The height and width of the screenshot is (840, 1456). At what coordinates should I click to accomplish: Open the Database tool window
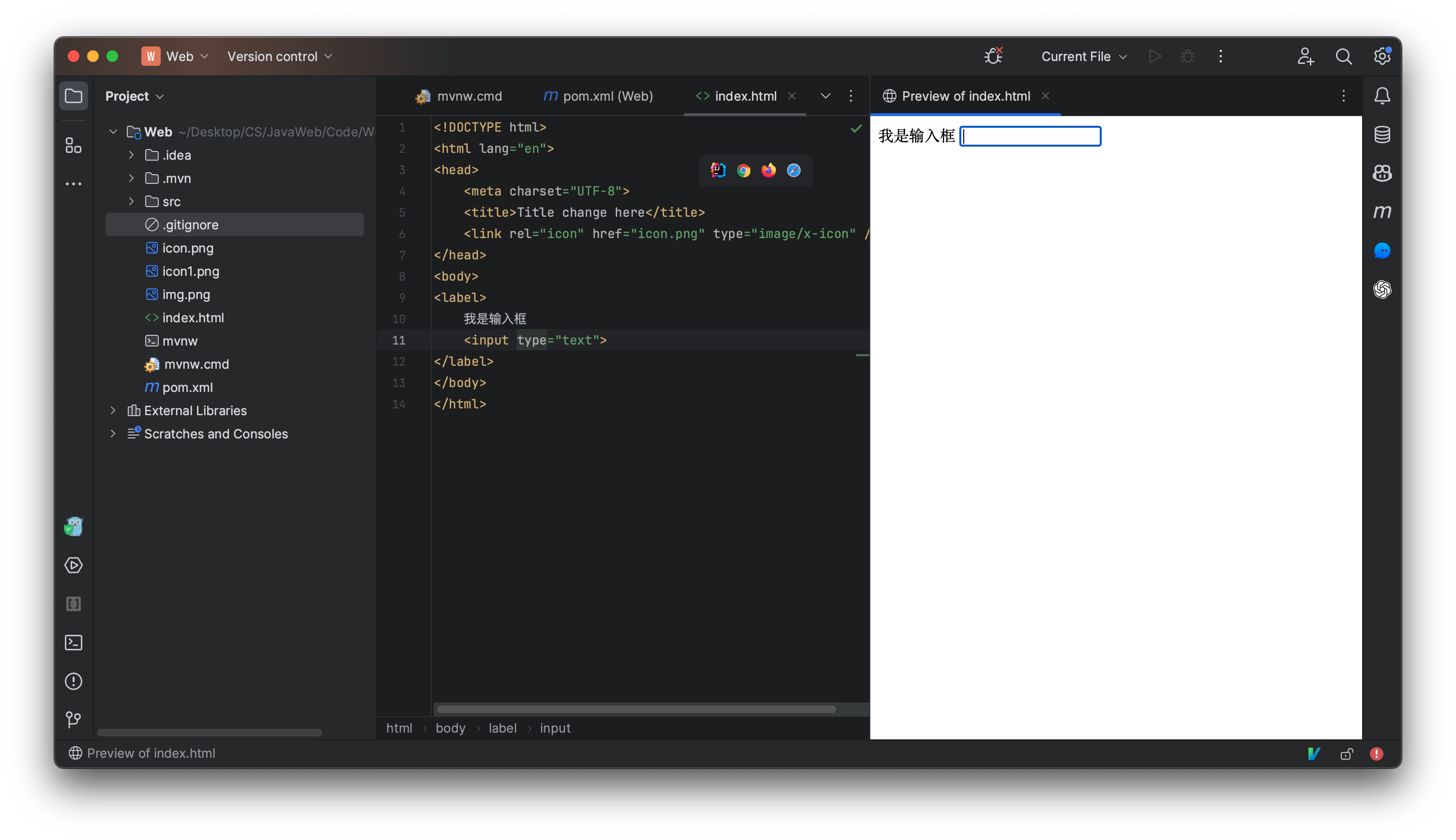[1381, 135]
